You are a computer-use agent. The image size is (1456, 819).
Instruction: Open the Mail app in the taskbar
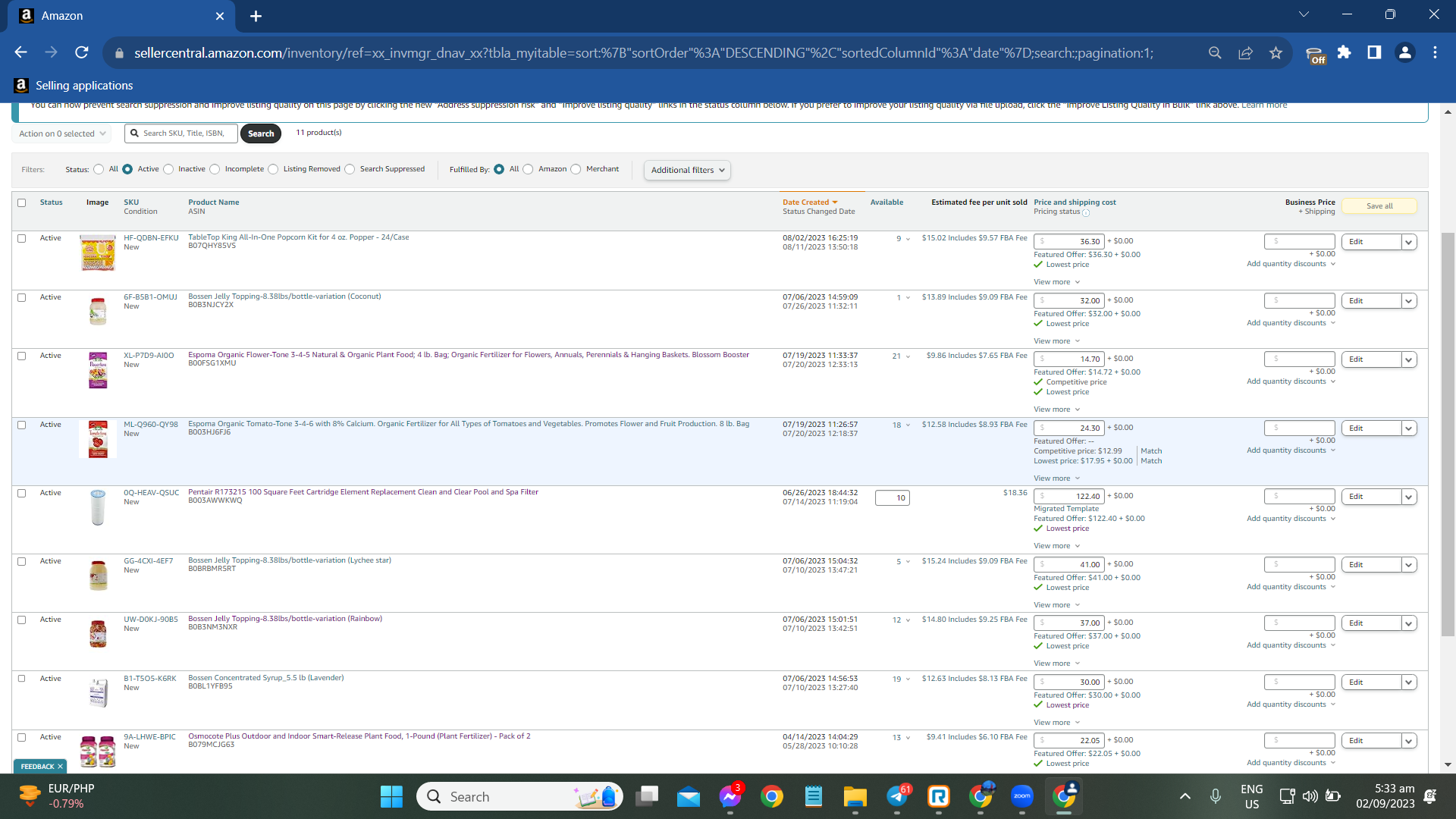(x=689, y=796)
